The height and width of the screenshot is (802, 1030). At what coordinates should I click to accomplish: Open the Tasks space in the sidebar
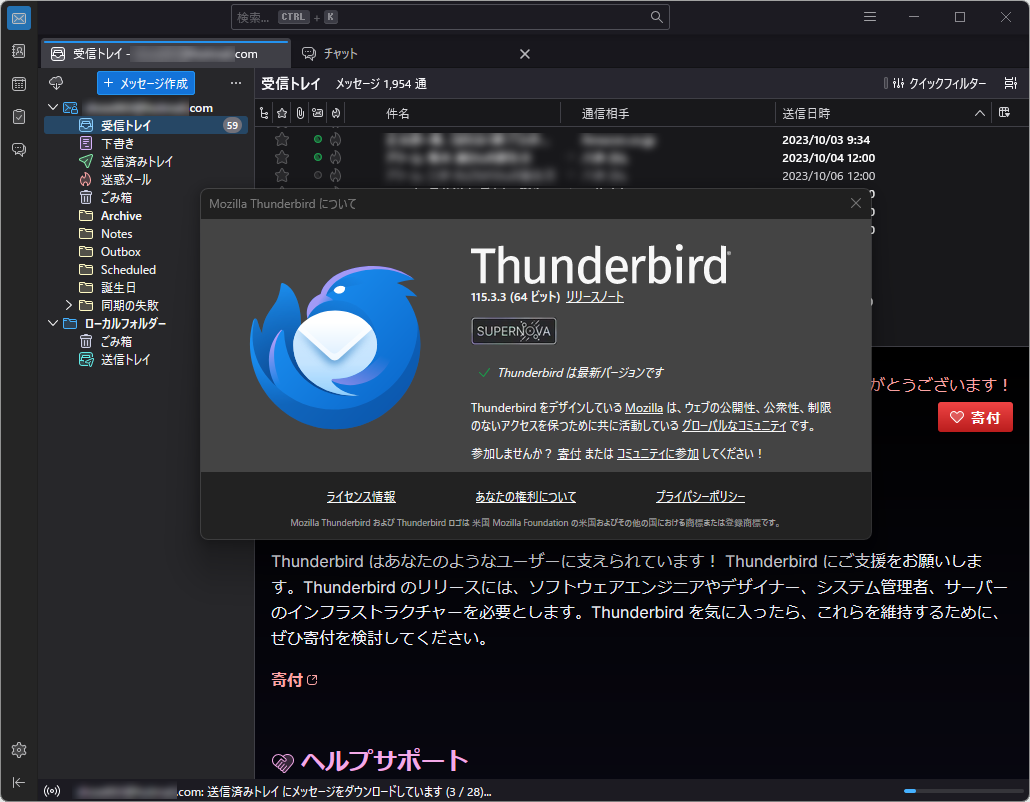18,117
